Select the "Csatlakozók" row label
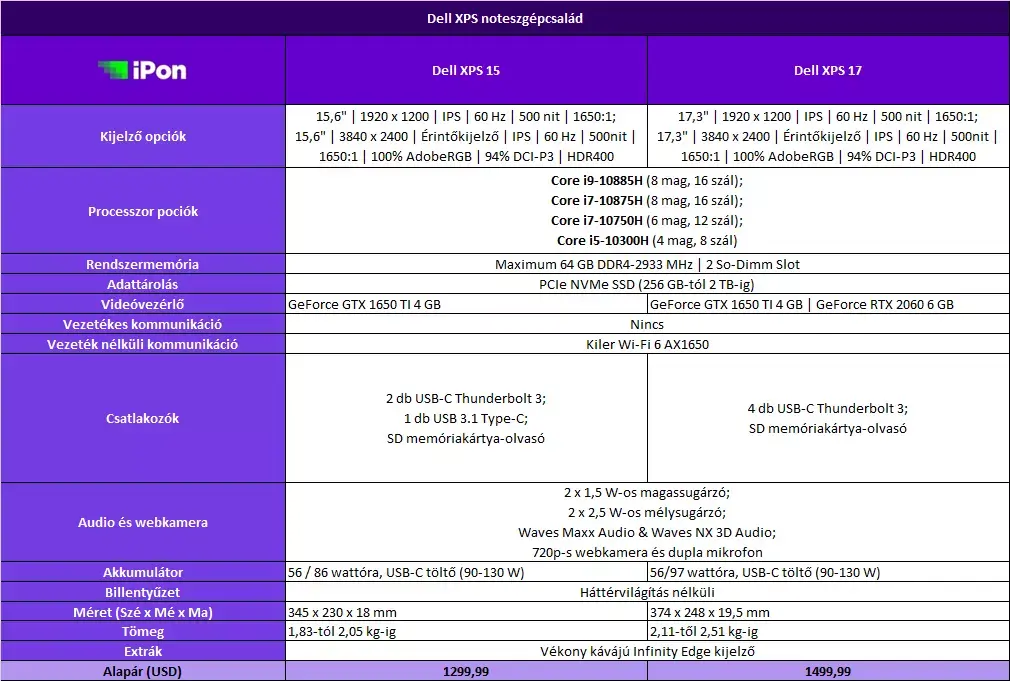 tap(143, 418)
